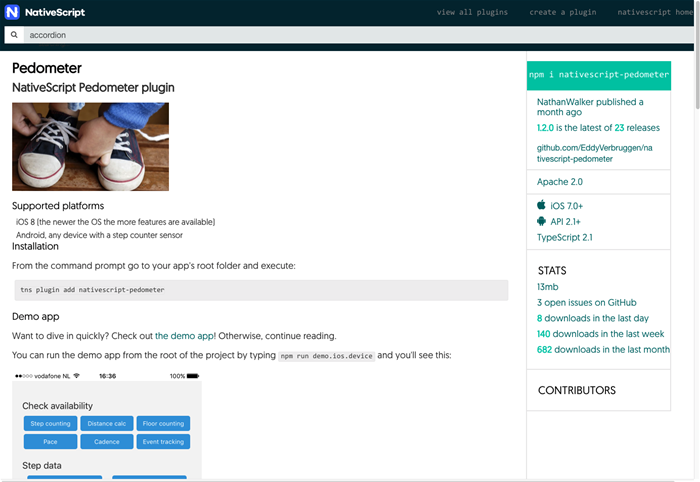Copy the npm i nativescript-pedometer command
Viewport: 700px width, 482px height.
click(599, 75)
